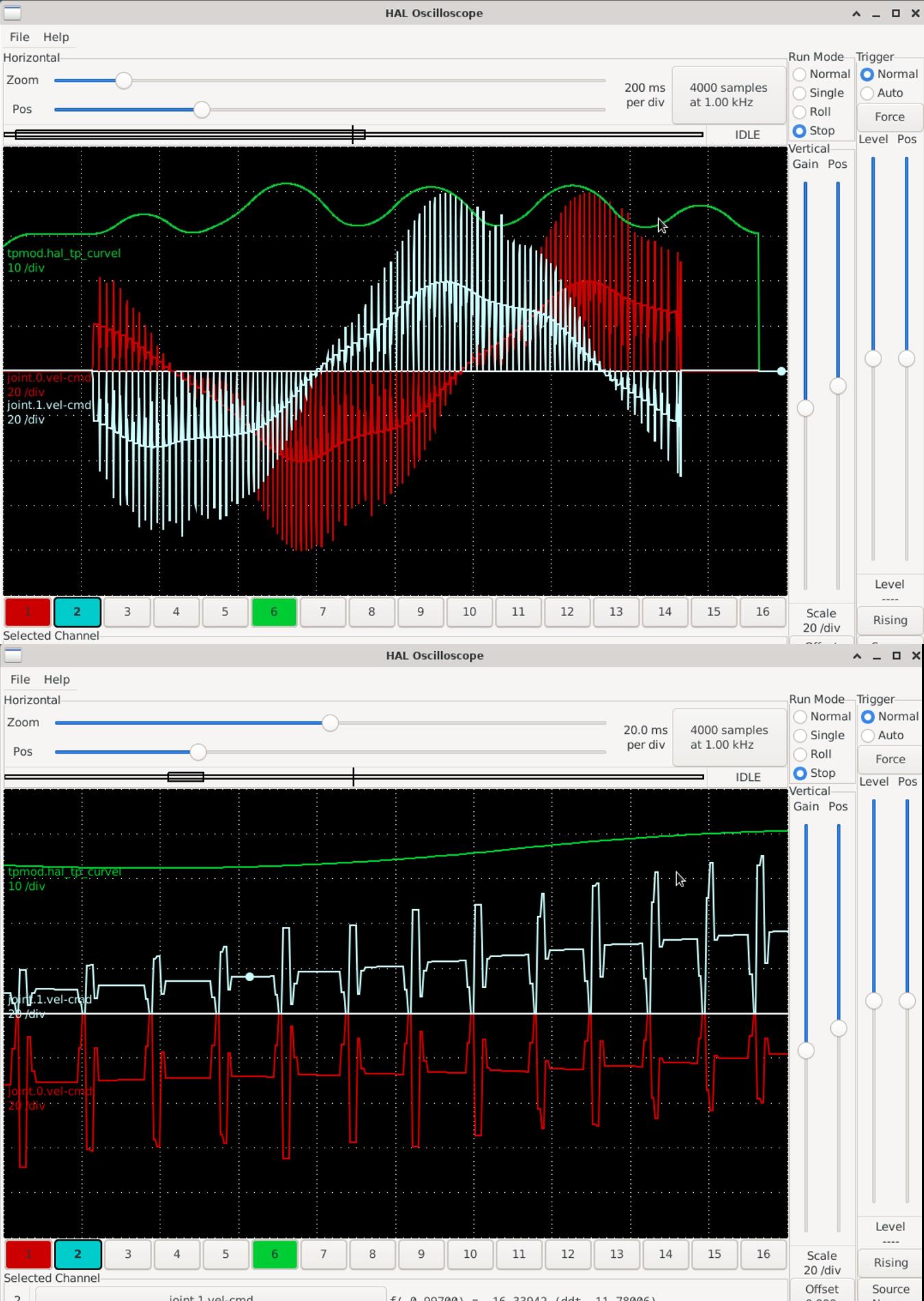Click horizontal Pos slider handle in bottom window
This screenshot has height=1301, width=924.
[x=198, y=752]
